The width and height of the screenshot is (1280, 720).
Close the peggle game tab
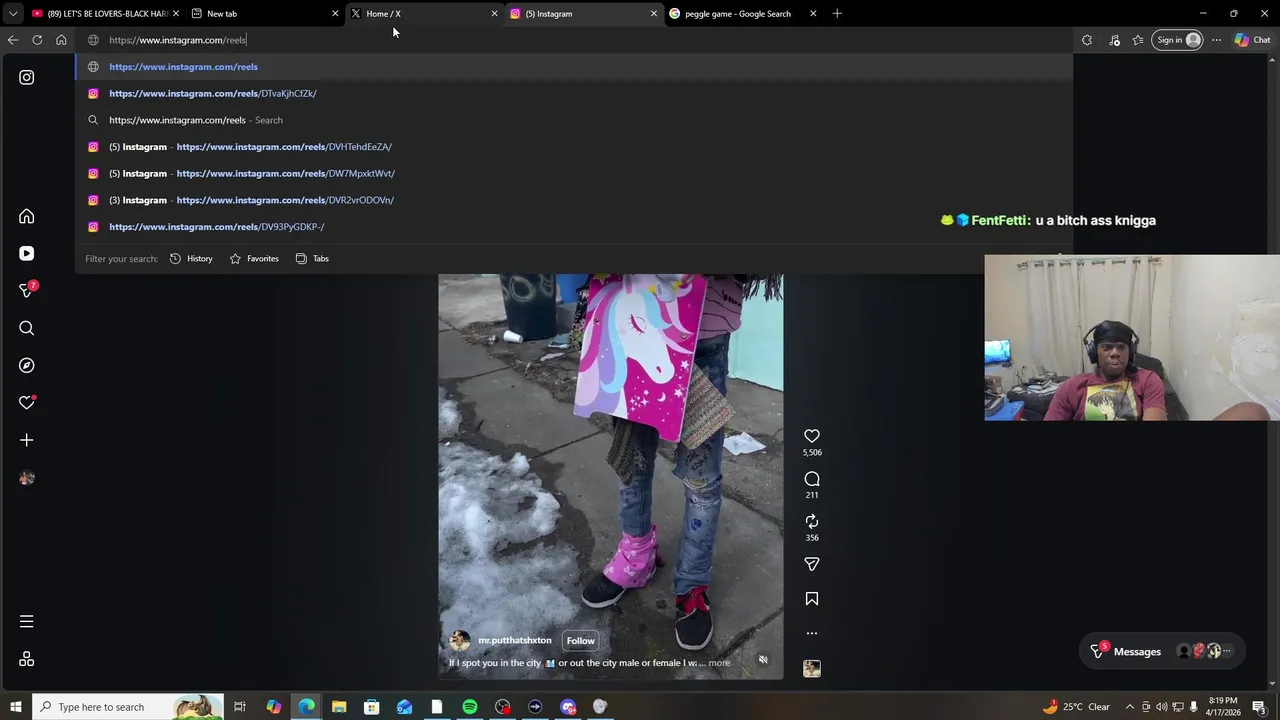point(813,14)
